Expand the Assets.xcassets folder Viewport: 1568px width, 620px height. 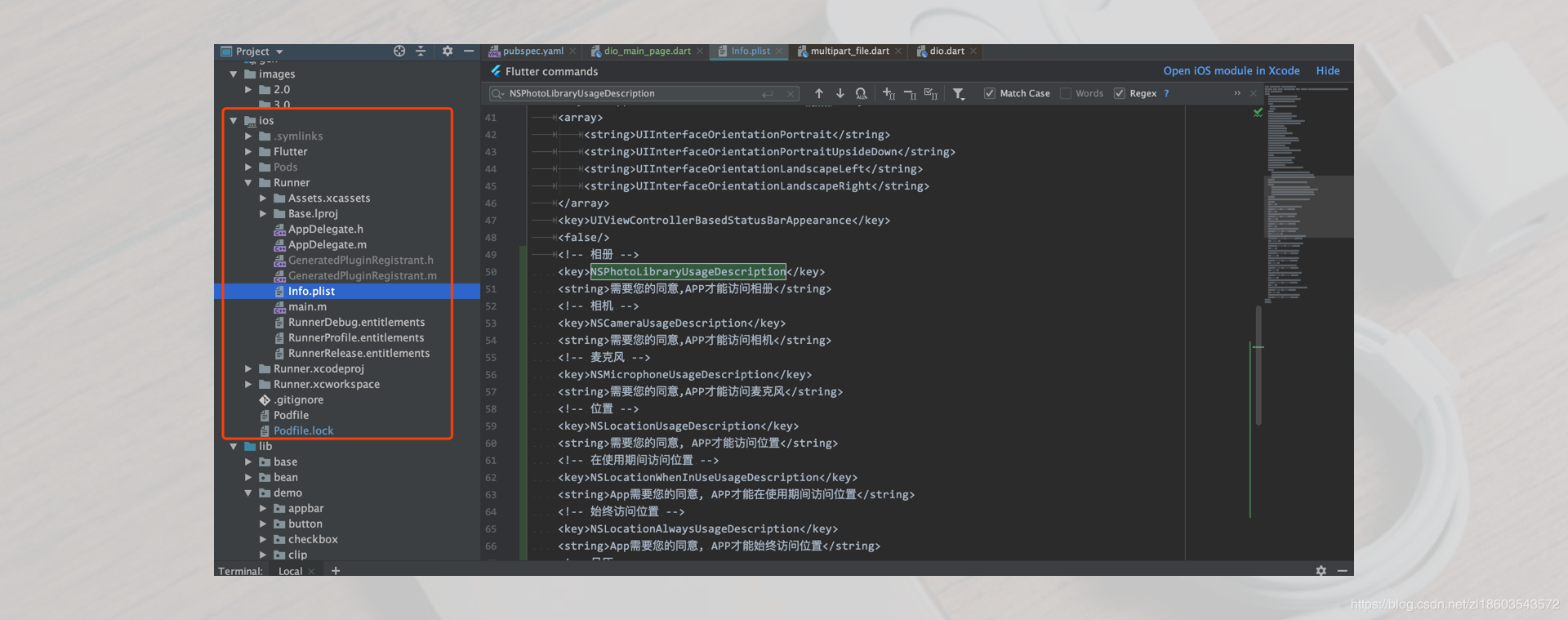coord(263,198)
